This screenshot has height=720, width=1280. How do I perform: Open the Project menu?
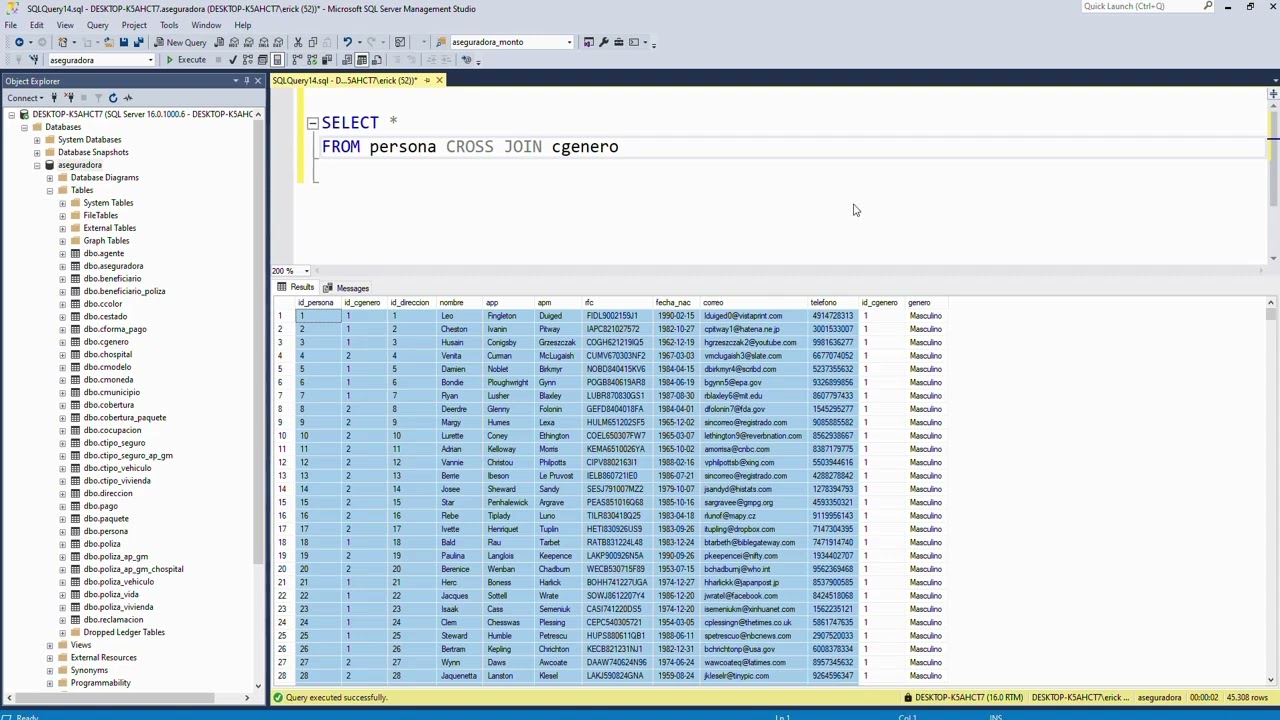click(134, 25)
